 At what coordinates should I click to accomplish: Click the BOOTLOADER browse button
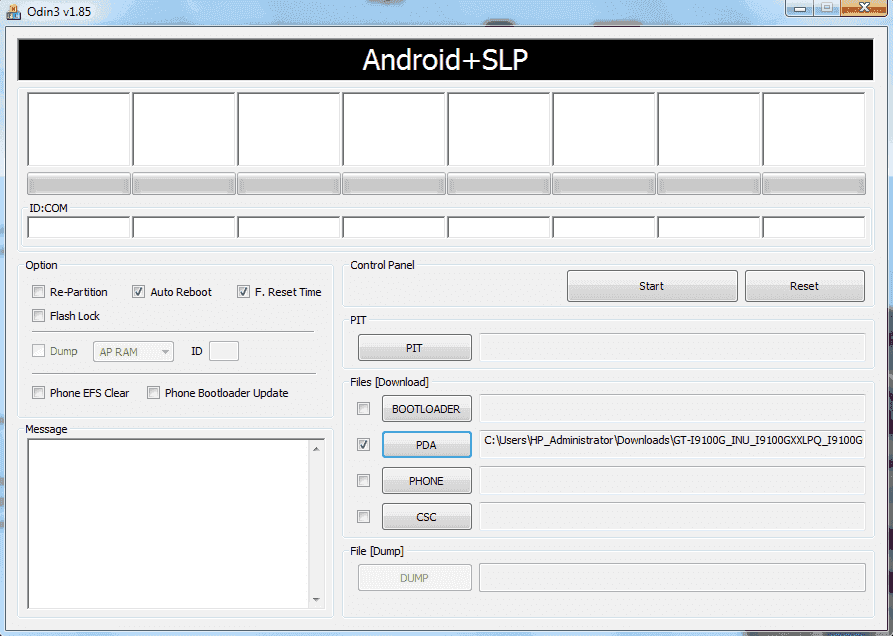[427, 409]
